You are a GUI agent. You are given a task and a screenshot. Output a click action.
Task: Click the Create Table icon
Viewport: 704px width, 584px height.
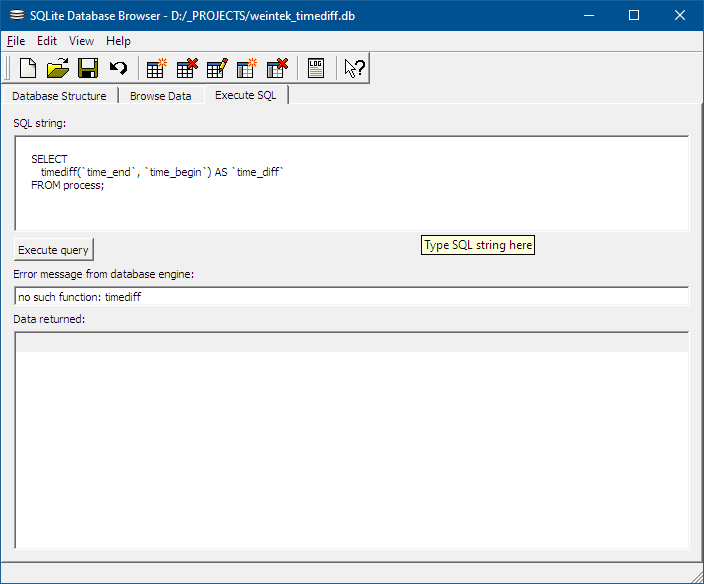pos(157,68)
